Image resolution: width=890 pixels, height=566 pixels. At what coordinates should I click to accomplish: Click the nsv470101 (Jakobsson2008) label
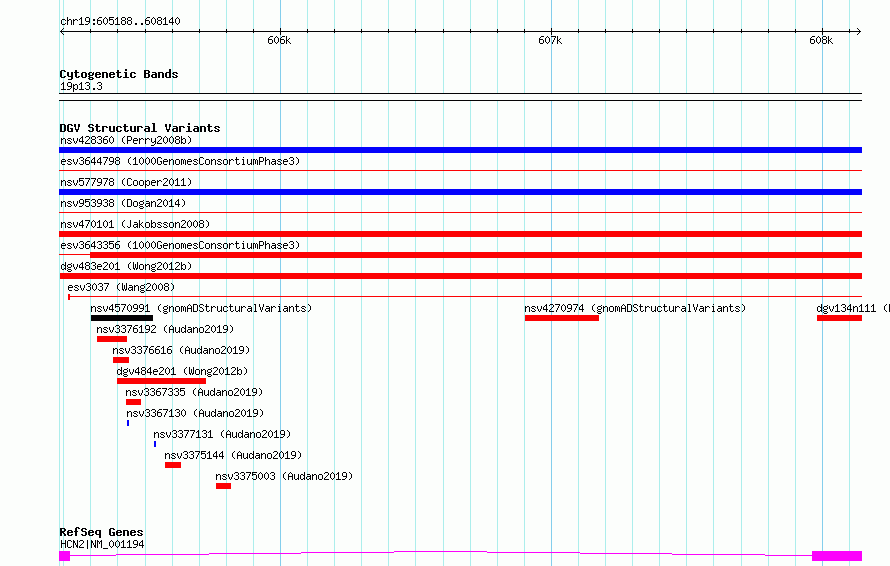[x=135, y=224]
